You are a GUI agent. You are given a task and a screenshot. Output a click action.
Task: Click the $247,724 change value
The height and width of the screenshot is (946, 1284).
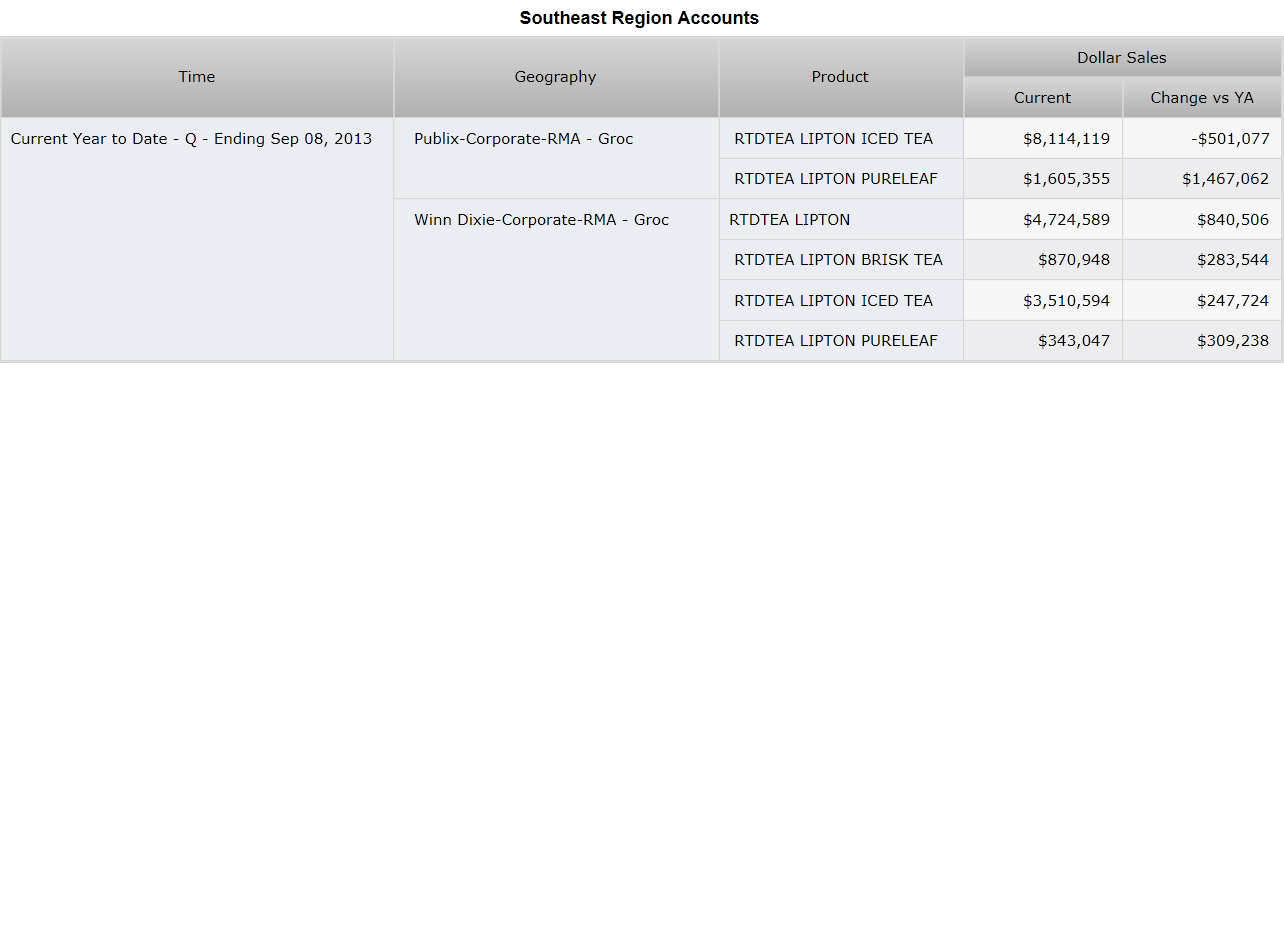click(1202, 300)
